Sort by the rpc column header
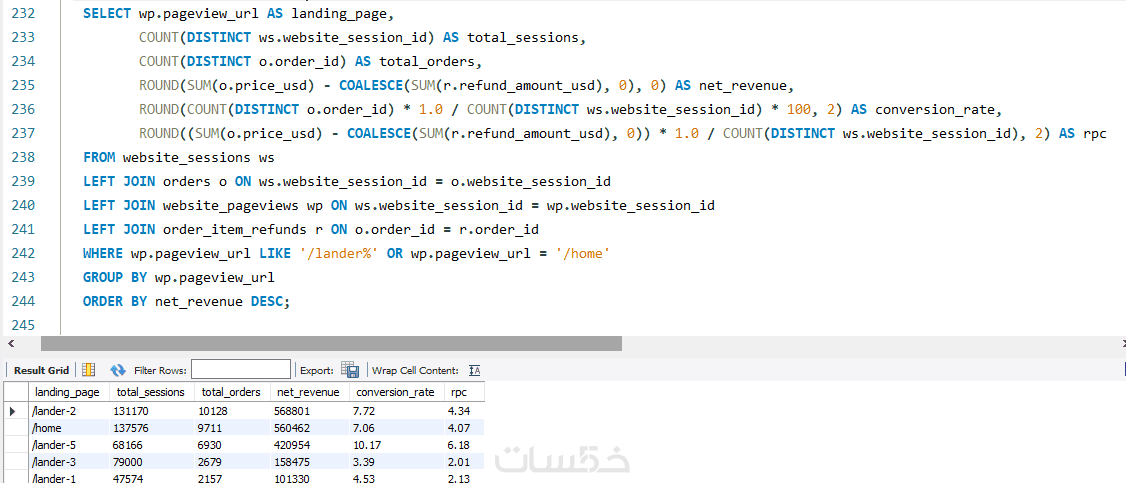Image resolution: width=1126 pixels, height=483 pixels. (465, 392)
